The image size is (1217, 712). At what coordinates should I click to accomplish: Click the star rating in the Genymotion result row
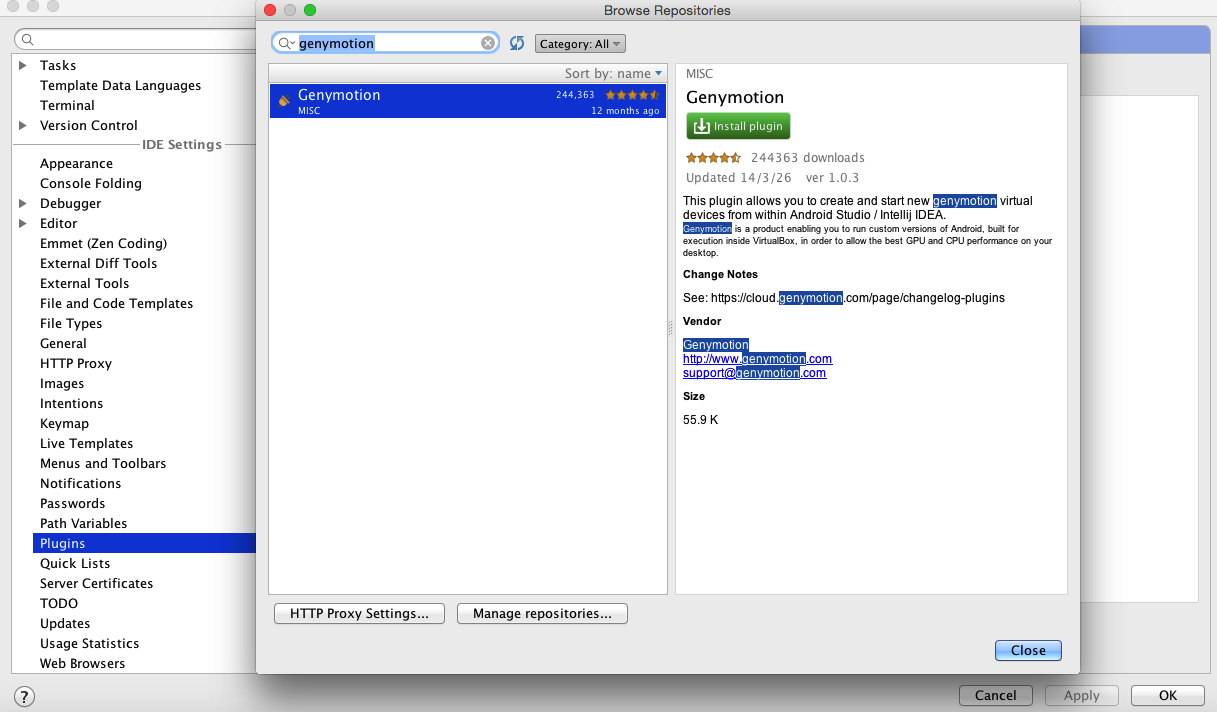[633, 95]
